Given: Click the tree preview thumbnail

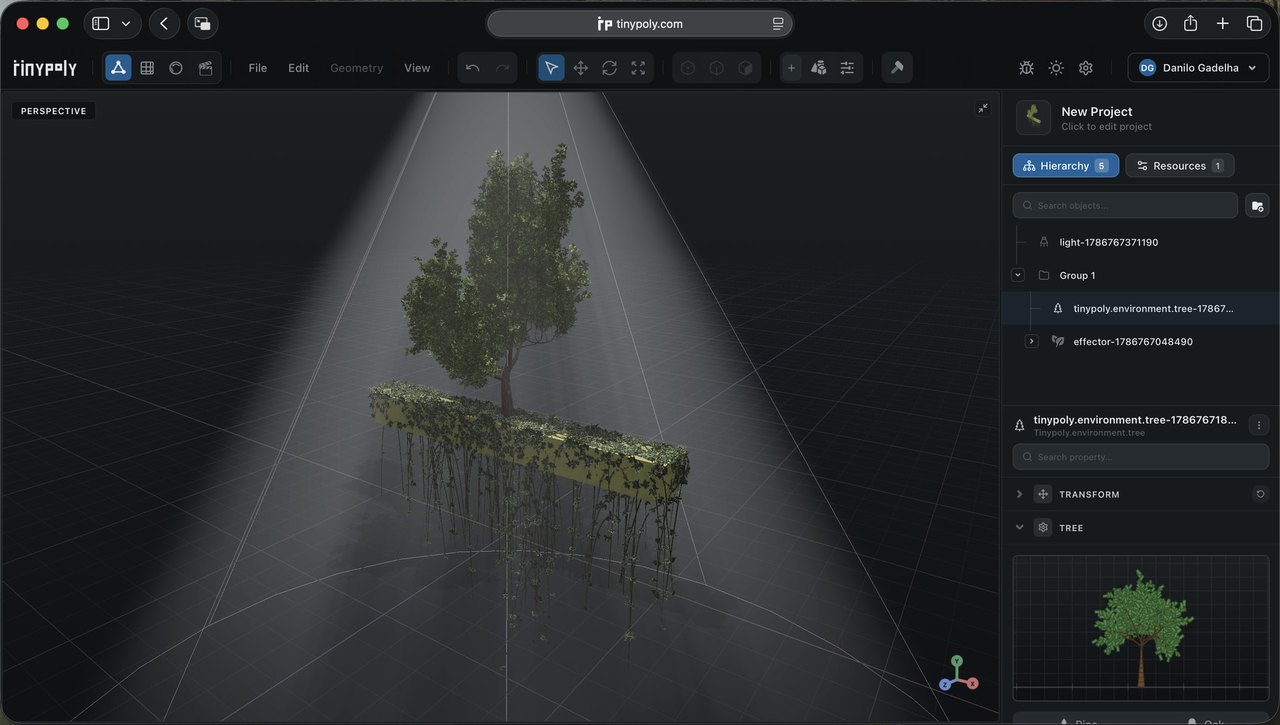Looking at the screenshot, I should point(1141,628).
